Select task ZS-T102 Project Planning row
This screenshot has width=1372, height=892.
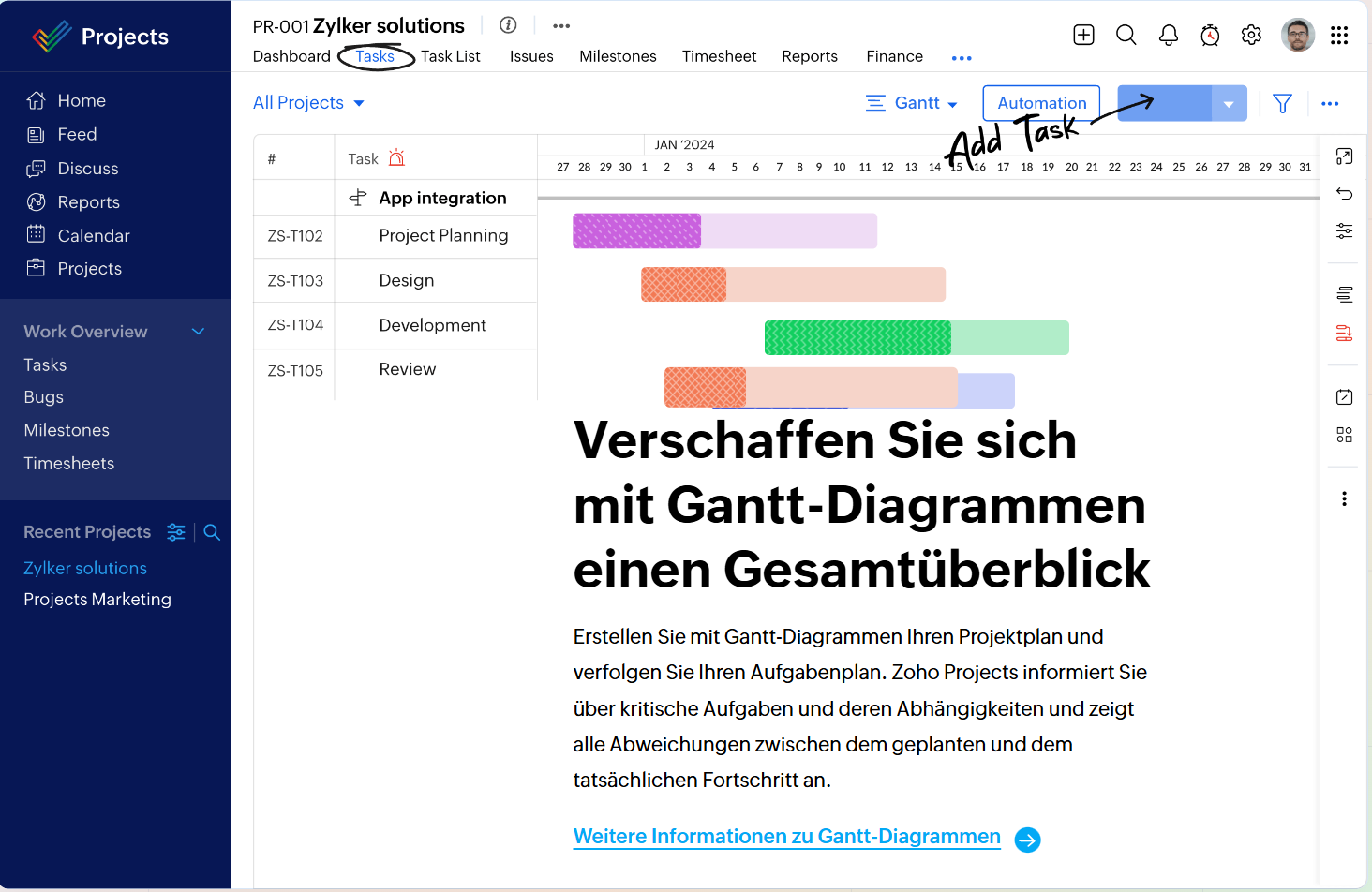coord(395,236)
